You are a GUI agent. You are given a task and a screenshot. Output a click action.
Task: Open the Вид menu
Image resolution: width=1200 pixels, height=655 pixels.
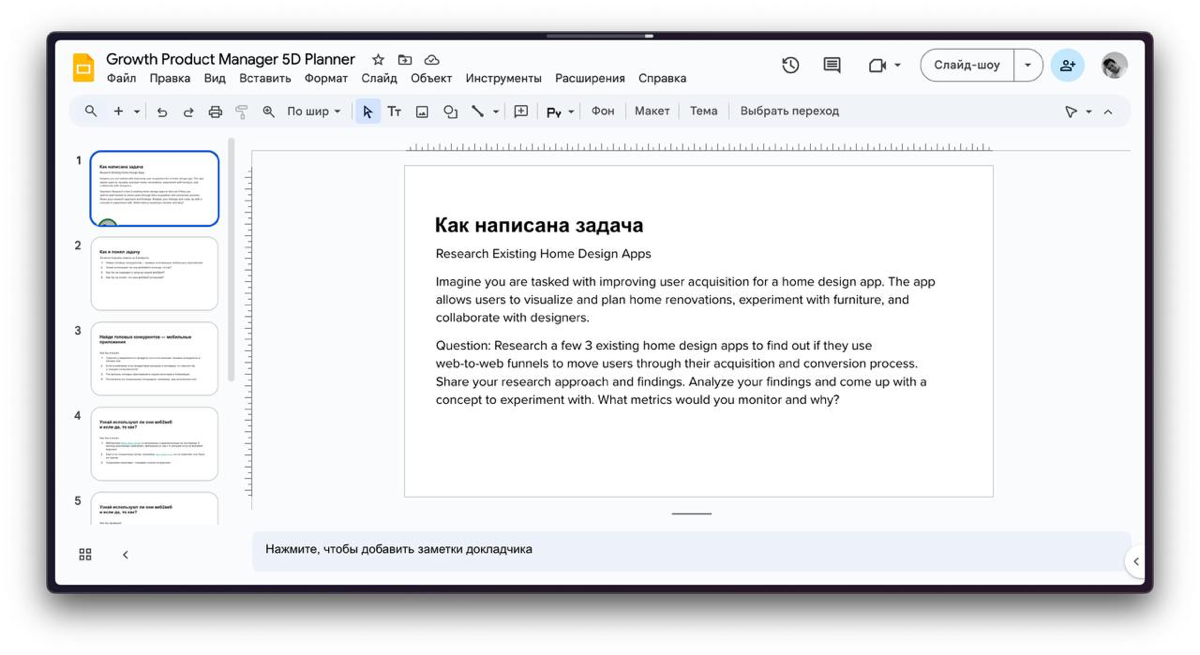(x=215, y=78)
